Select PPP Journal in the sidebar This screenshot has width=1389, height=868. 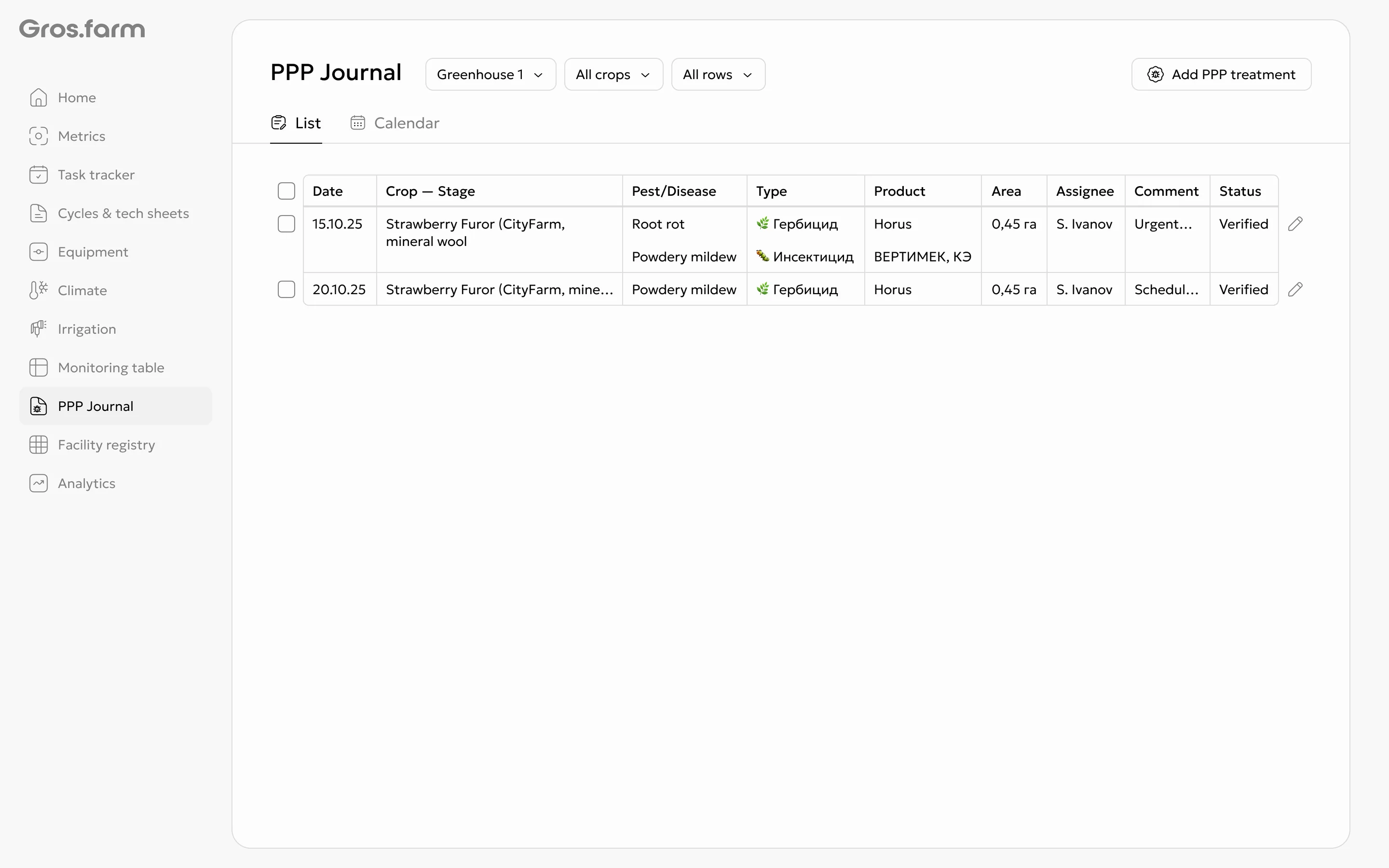(x=115, y=406)
